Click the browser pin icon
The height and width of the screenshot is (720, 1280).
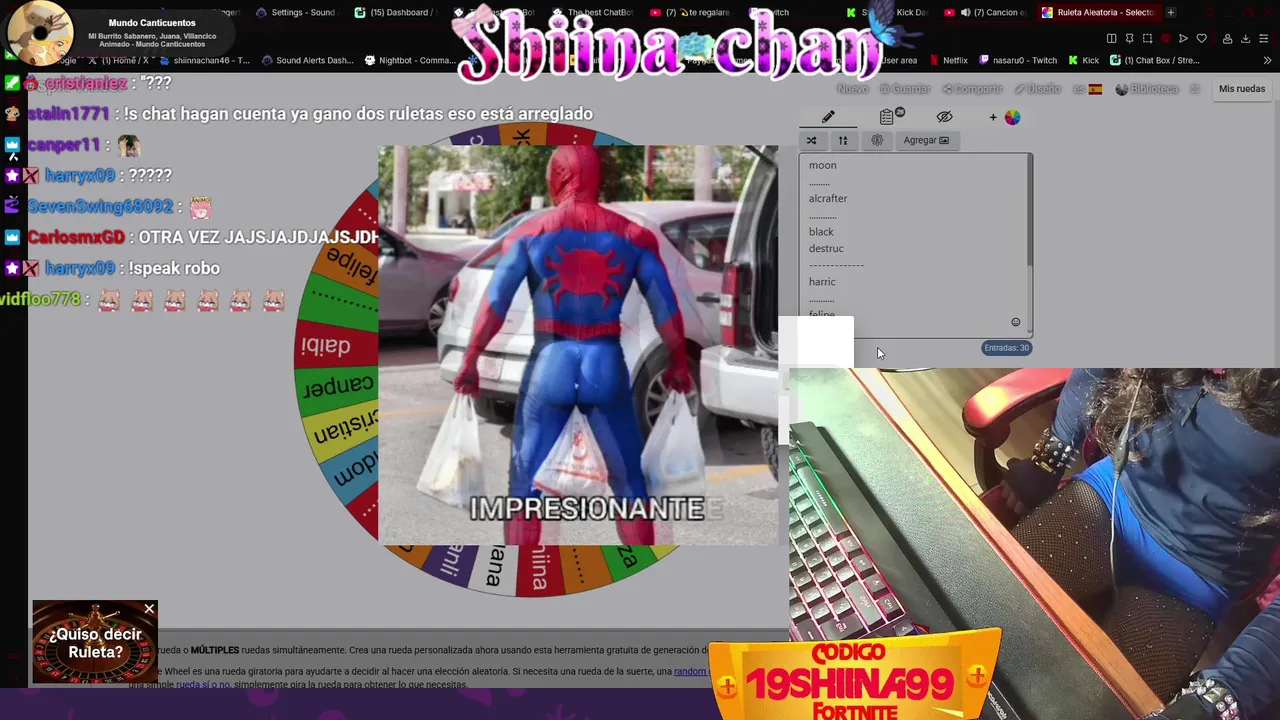(1129, 38)
